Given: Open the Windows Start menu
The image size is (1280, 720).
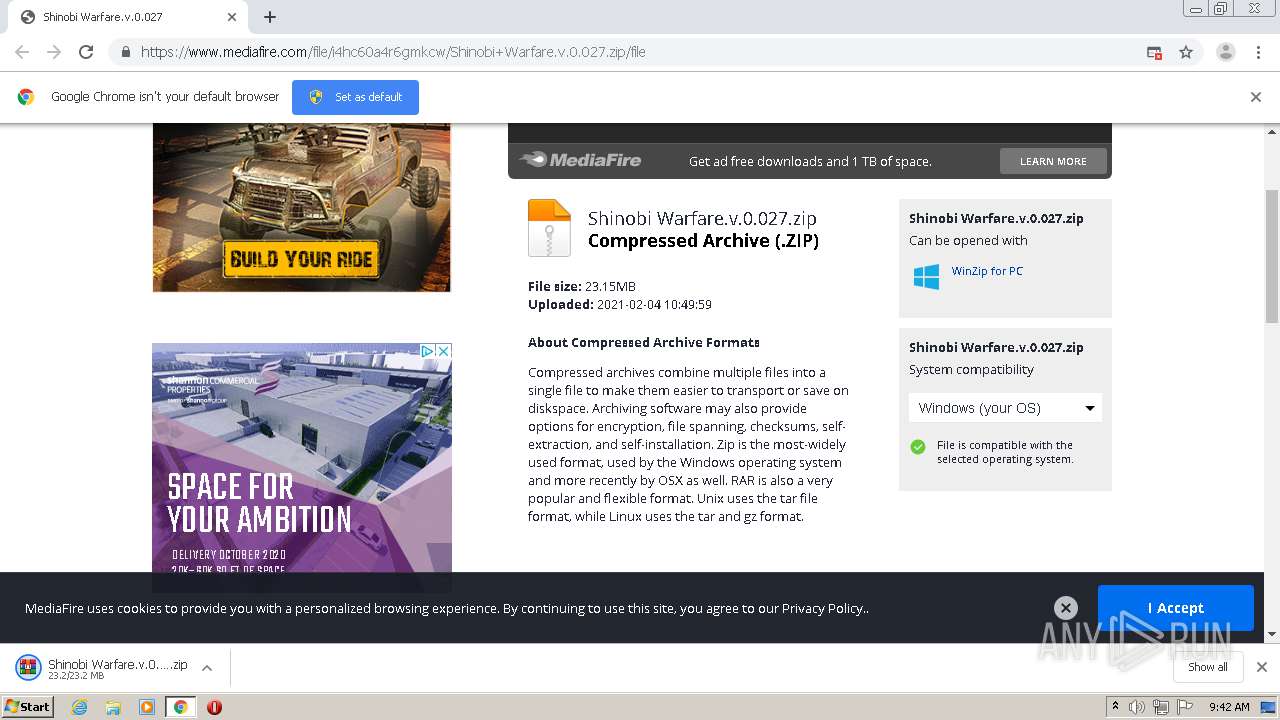Looking at the screenshot, I should (x=28, y=706).
